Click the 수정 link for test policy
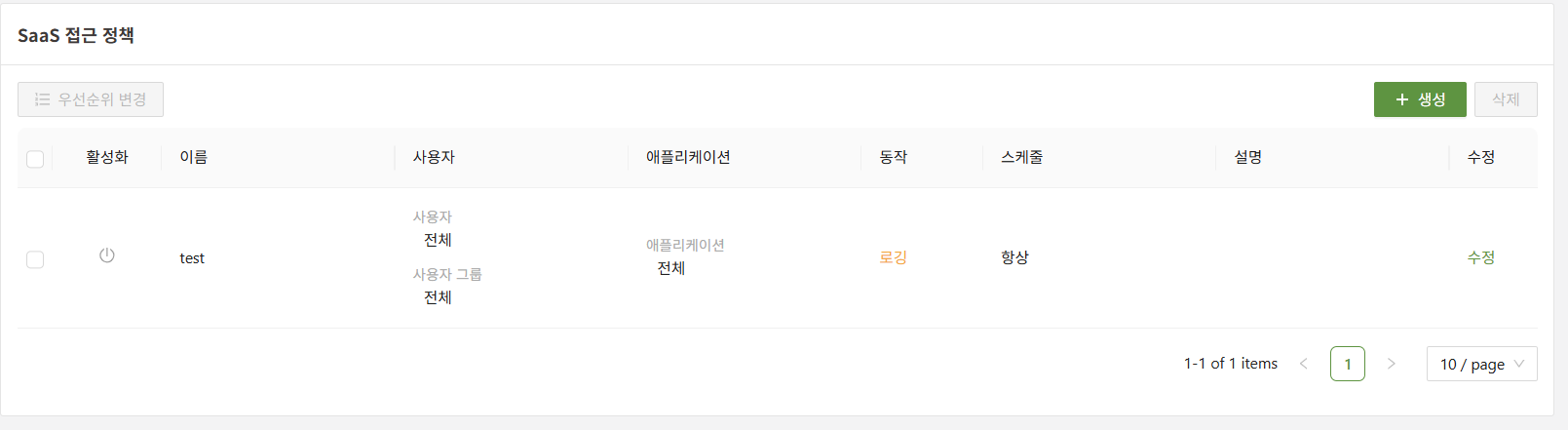The height and width of the screenshot is (430, 1568). tap(1480, 257)
